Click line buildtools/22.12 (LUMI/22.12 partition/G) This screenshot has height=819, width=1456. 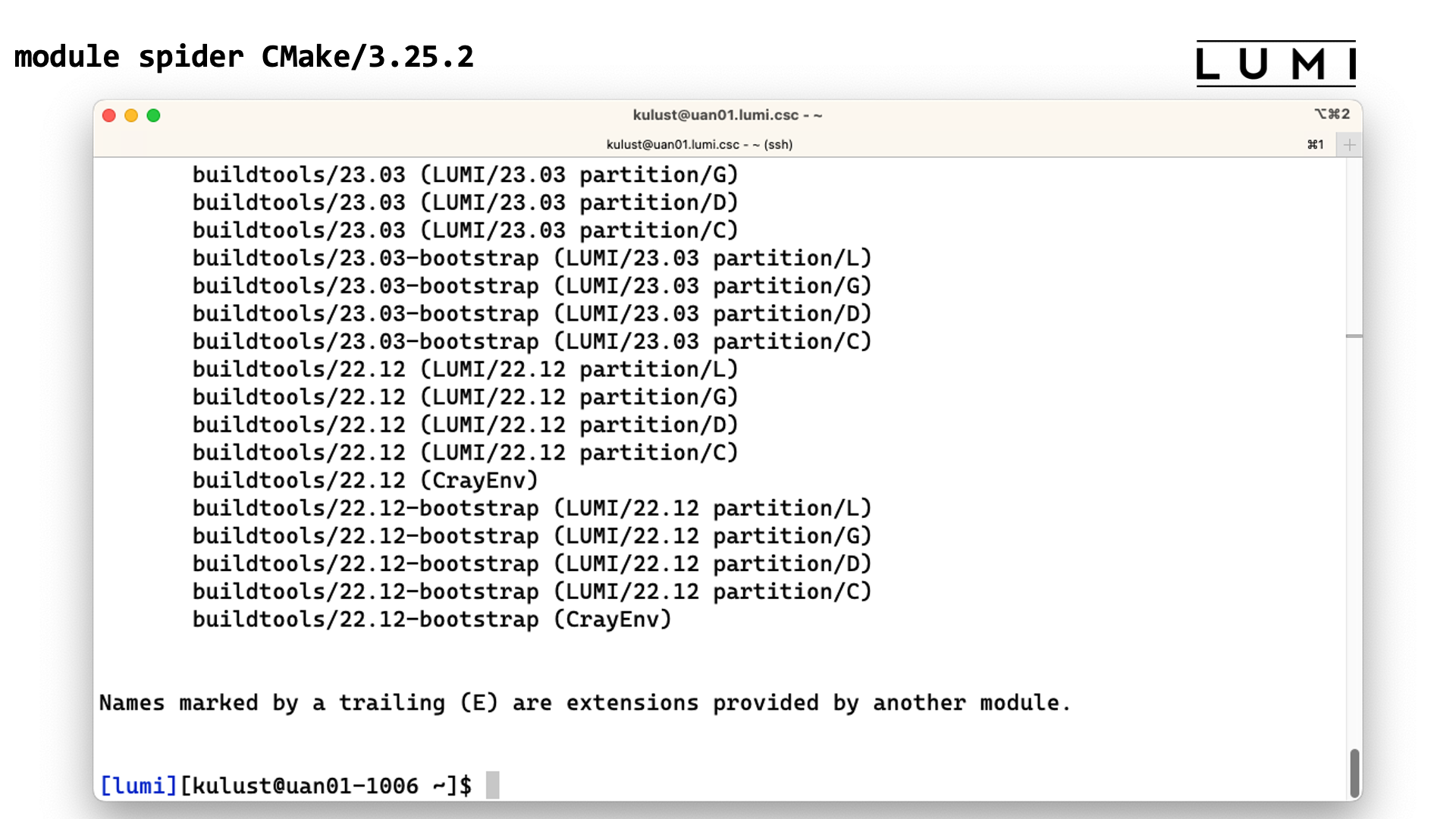tap(465, 397)
